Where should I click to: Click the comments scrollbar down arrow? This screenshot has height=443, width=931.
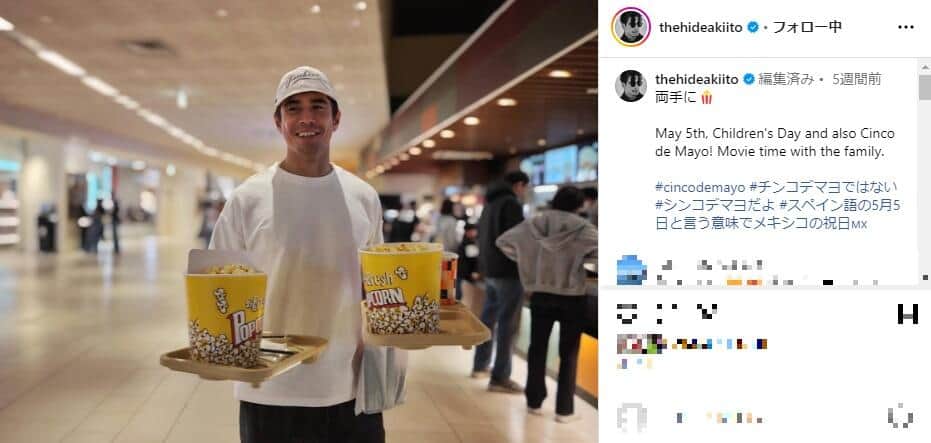(x=925, y=277)
